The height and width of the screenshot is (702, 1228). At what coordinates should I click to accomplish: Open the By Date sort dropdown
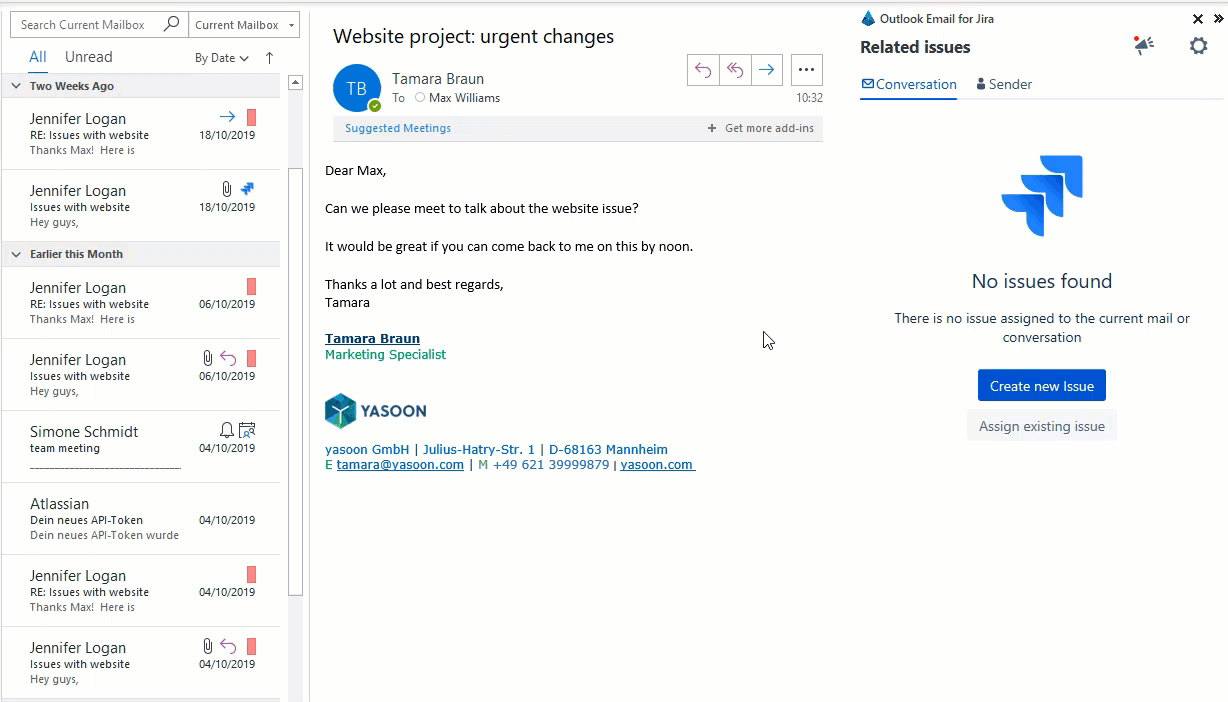(222, 58)
